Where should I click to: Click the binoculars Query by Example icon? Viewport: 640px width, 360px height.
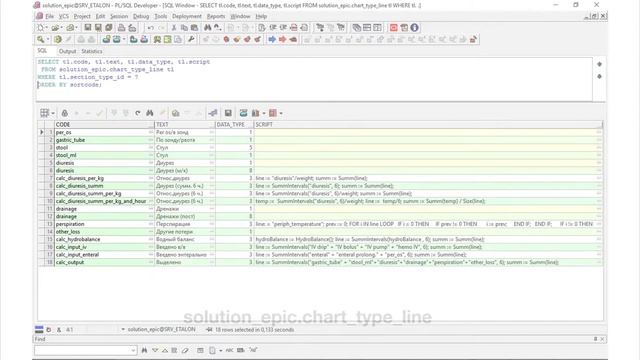(150, 113)
